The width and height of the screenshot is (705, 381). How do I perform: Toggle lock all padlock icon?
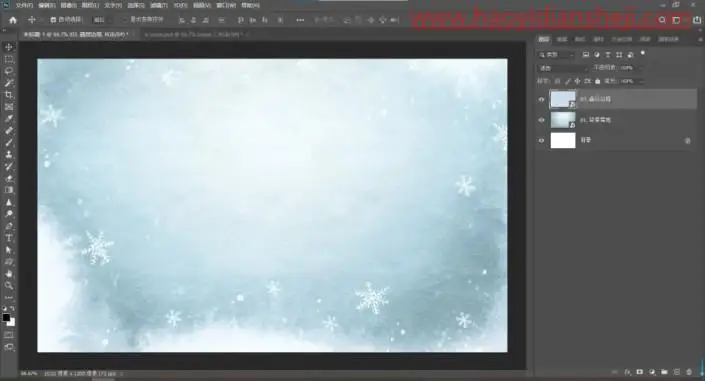pos(597,81)
